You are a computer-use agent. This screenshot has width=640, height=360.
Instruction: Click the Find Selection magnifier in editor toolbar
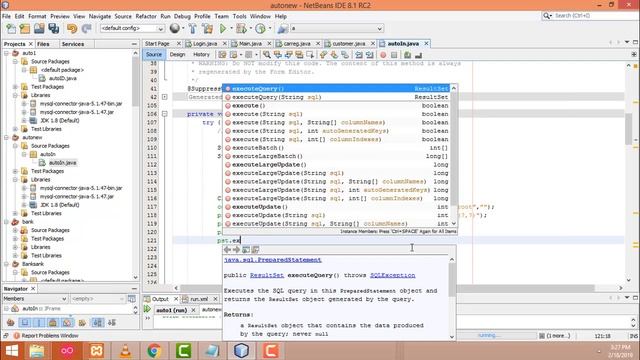pyautogui.click(x=267, y=55)
